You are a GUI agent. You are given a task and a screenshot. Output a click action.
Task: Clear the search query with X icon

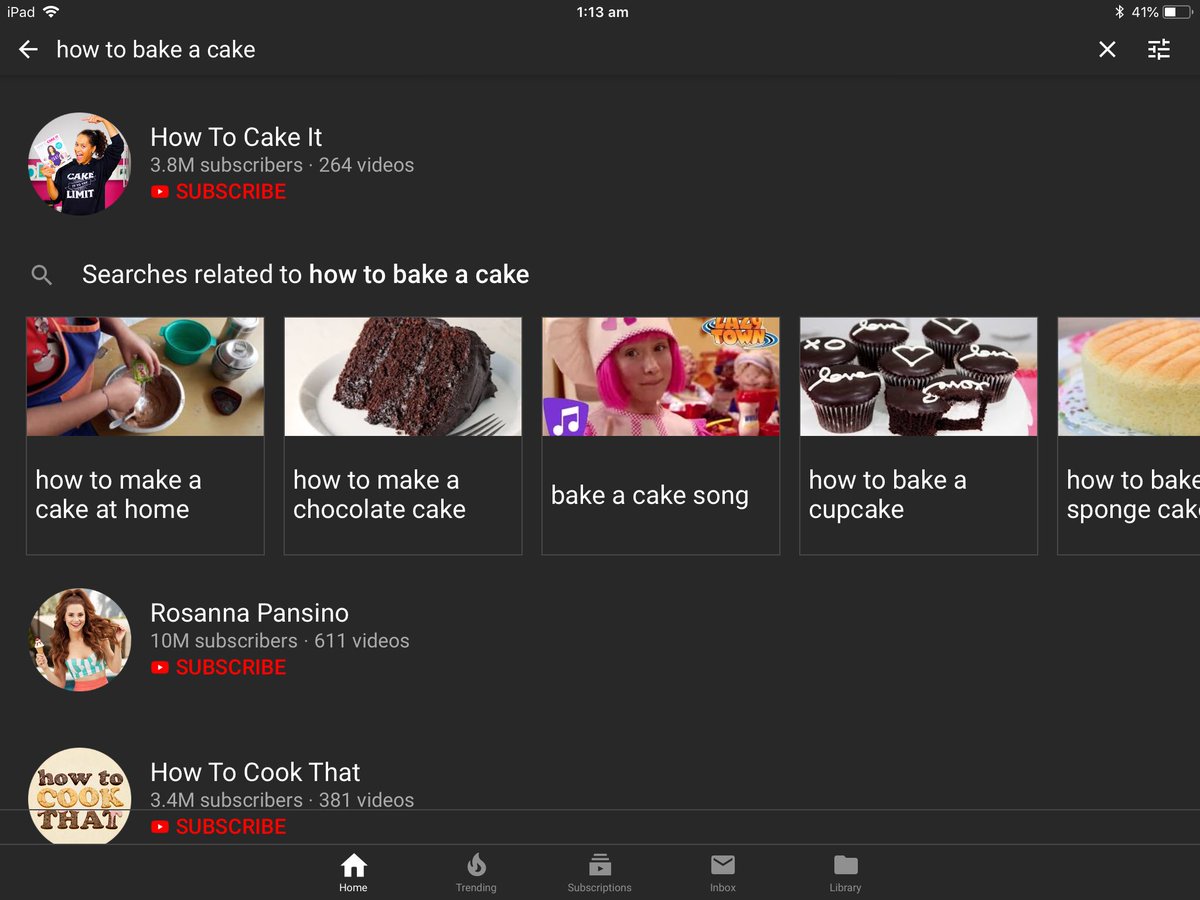[x=1107, y=49]
